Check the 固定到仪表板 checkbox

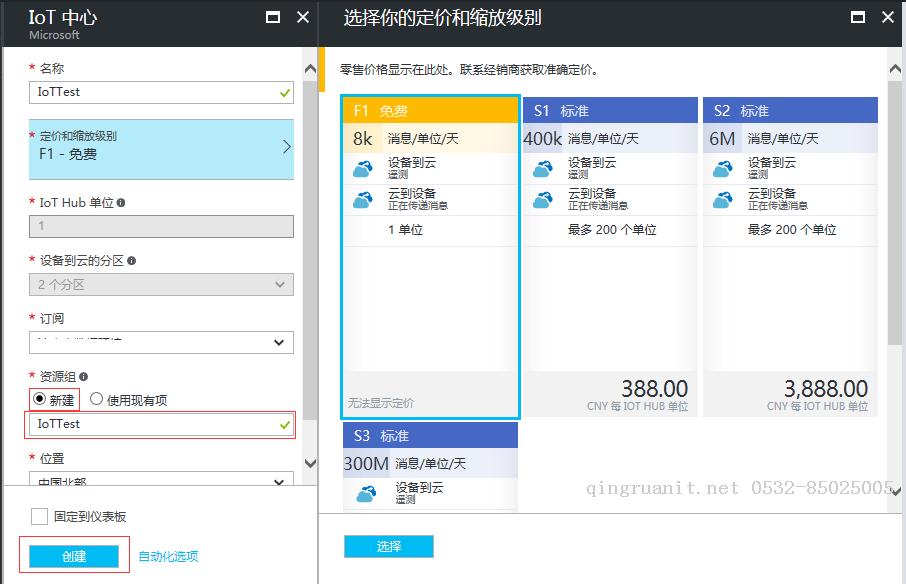pos(39,515)
